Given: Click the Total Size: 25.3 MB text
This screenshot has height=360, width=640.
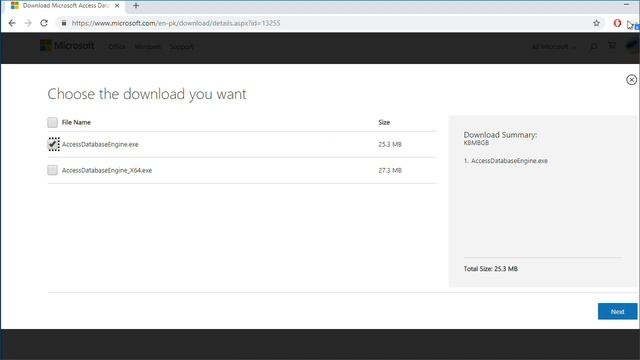Looking at the screenshot, I should 491,269.
